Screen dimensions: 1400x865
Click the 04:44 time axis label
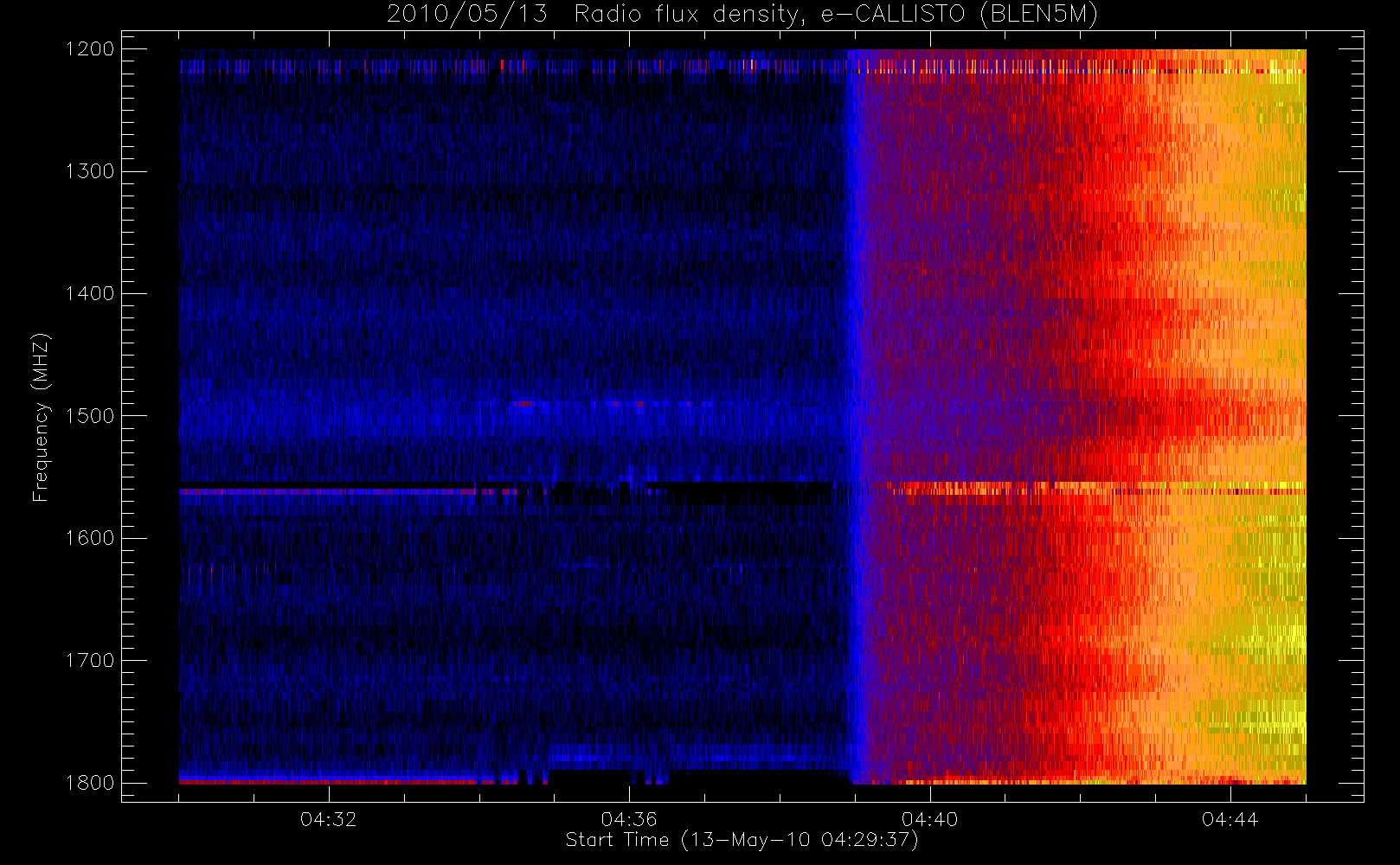tap(1230, 819)
